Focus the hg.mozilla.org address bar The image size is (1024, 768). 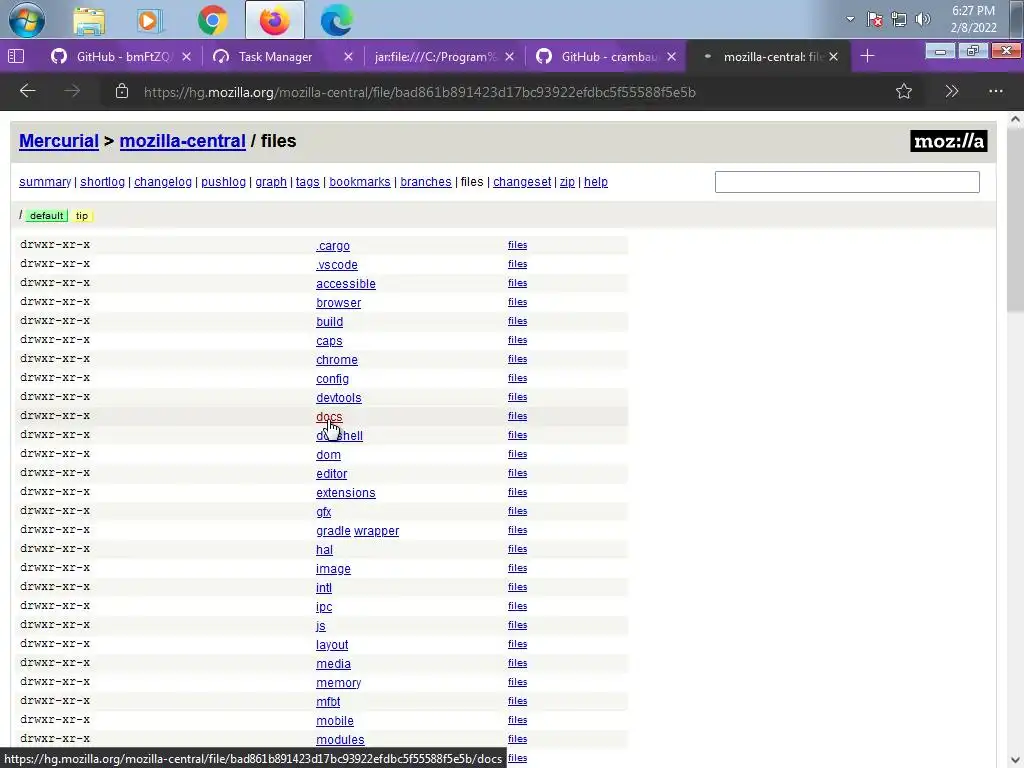(419, 92)
